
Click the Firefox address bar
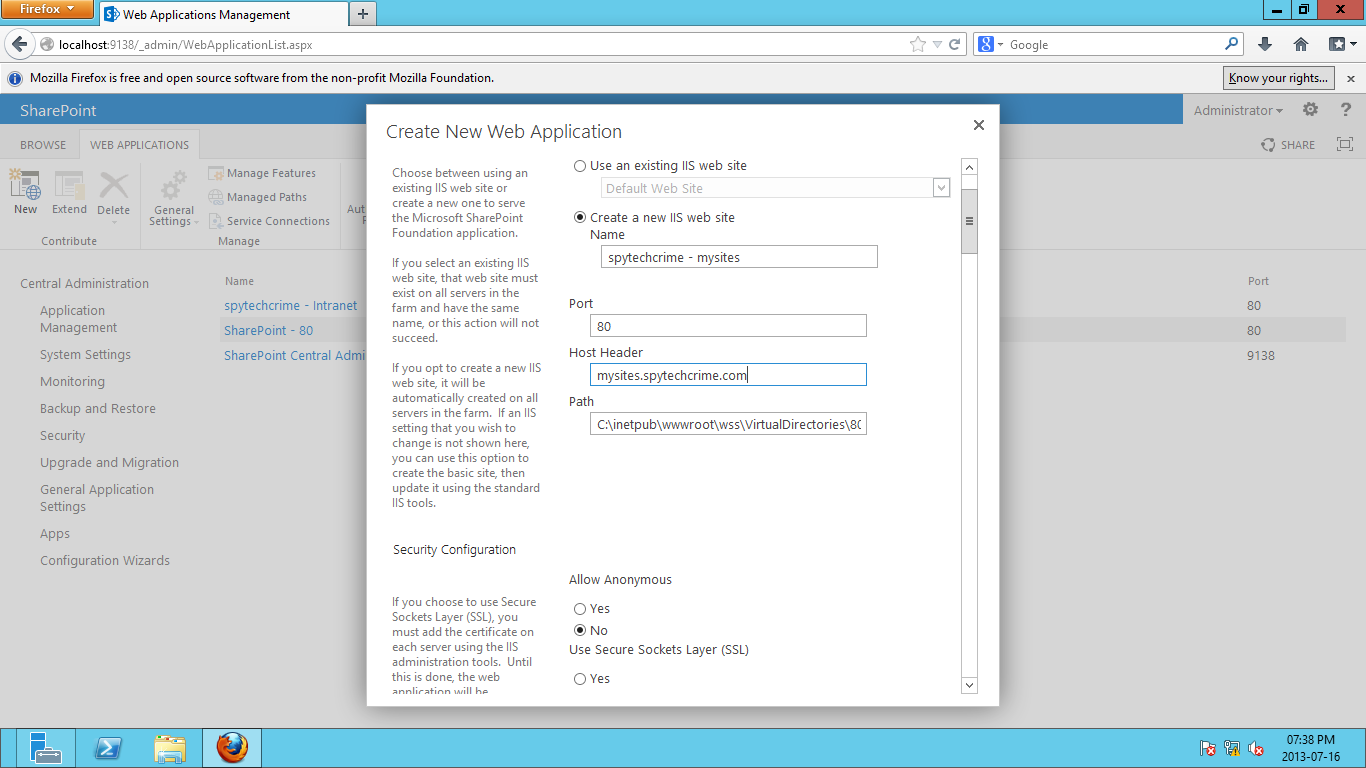[480, 44]
